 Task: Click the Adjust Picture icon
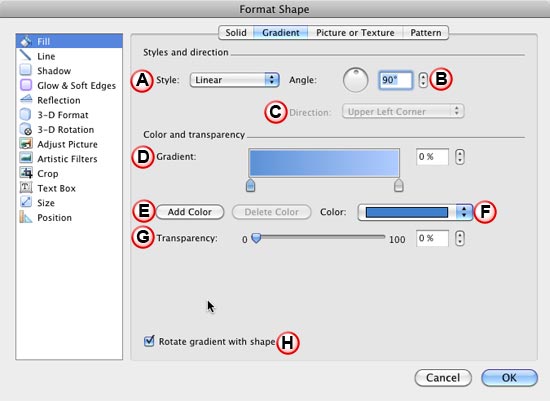point(26,144)
